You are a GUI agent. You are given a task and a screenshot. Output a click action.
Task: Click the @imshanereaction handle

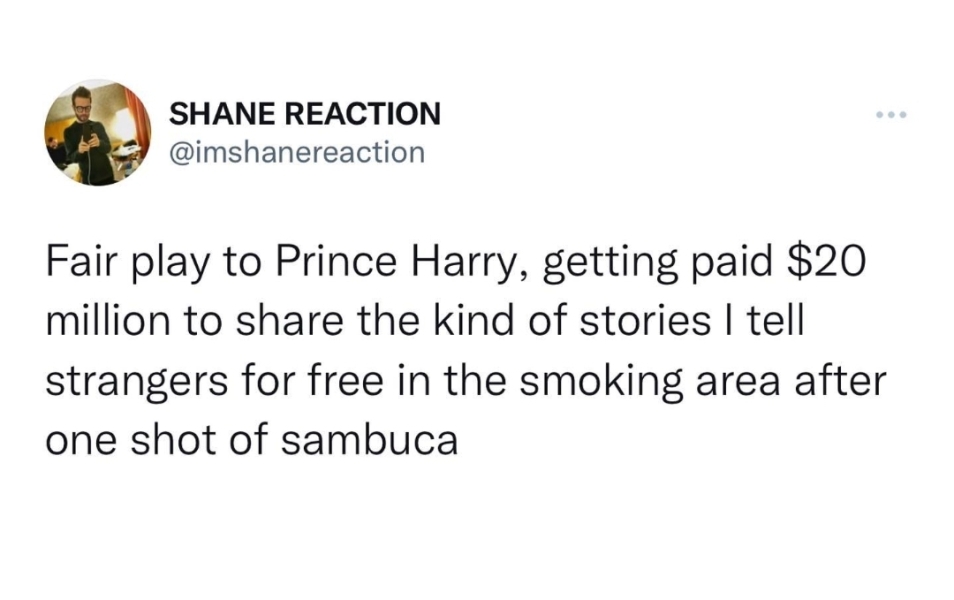tap(296, 153)
